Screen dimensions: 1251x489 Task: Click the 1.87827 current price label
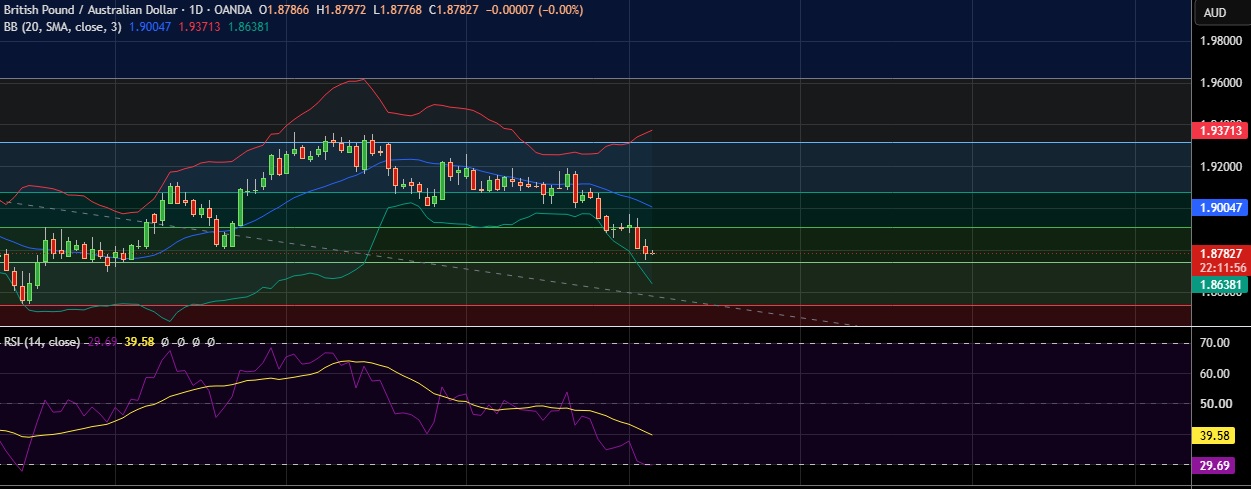[1222, 254]
